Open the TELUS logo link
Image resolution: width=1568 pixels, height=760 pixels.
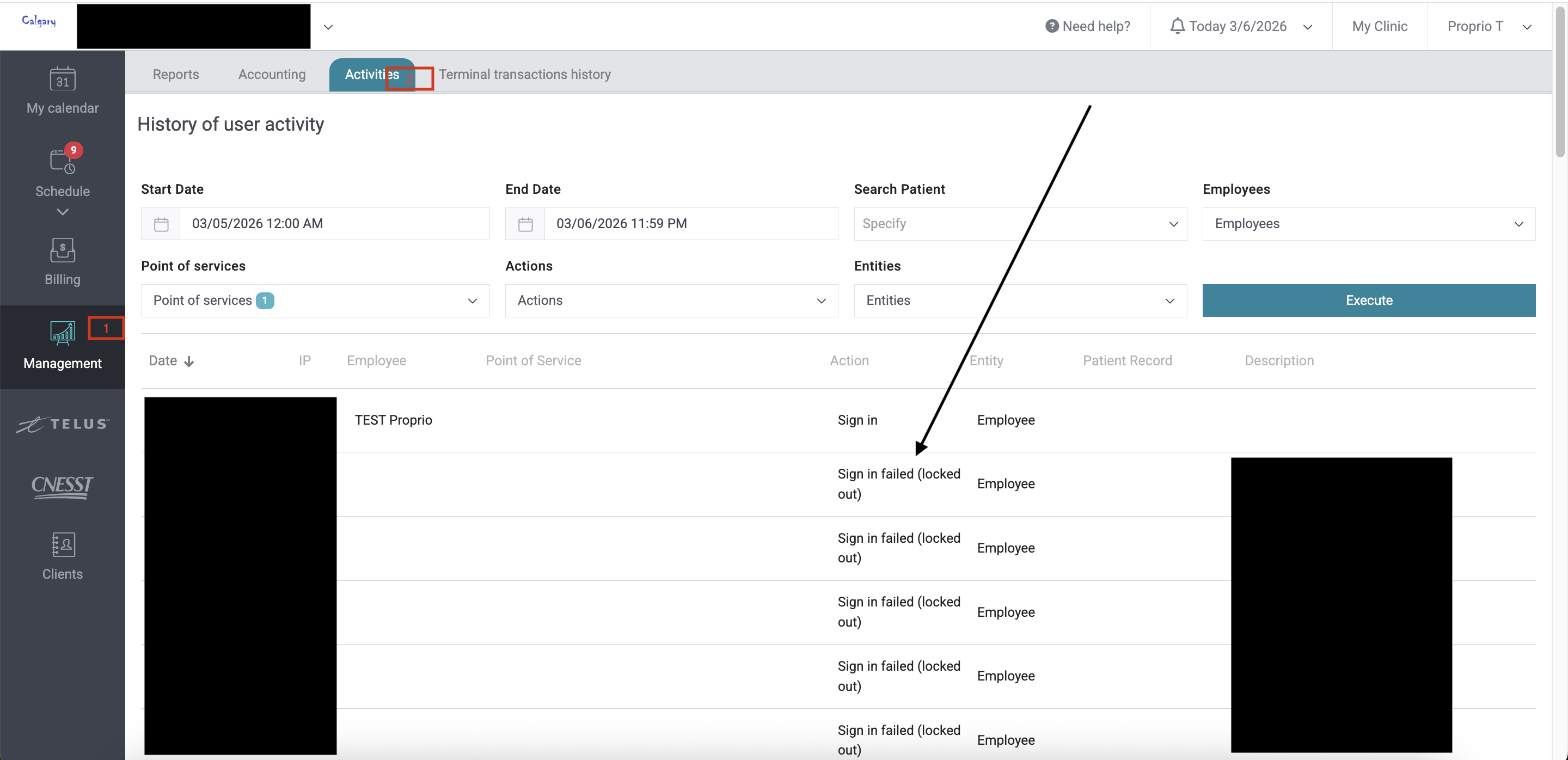(x=62, y=424)
